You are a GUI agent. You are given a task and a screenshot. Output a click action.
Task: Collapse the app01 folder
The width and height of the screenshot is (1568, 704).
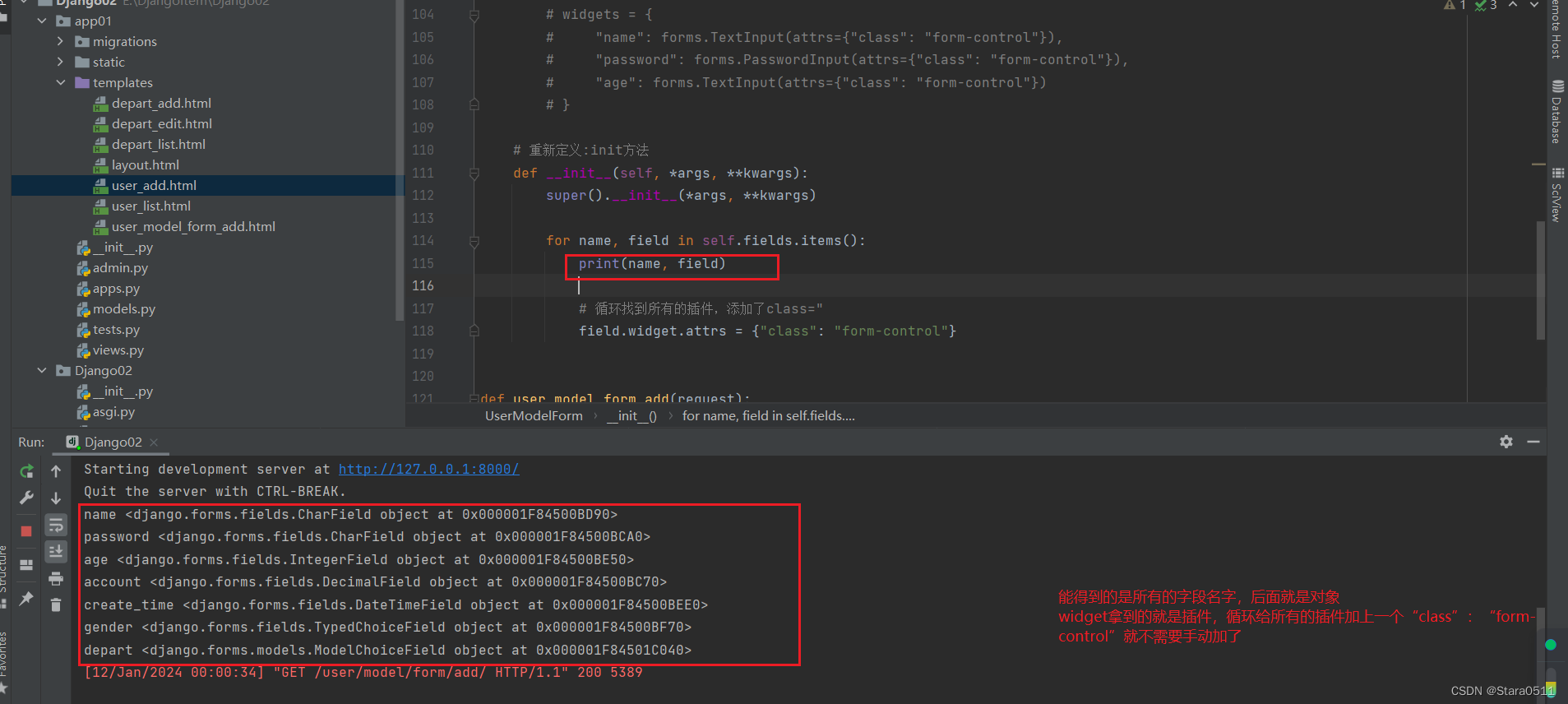42,21
